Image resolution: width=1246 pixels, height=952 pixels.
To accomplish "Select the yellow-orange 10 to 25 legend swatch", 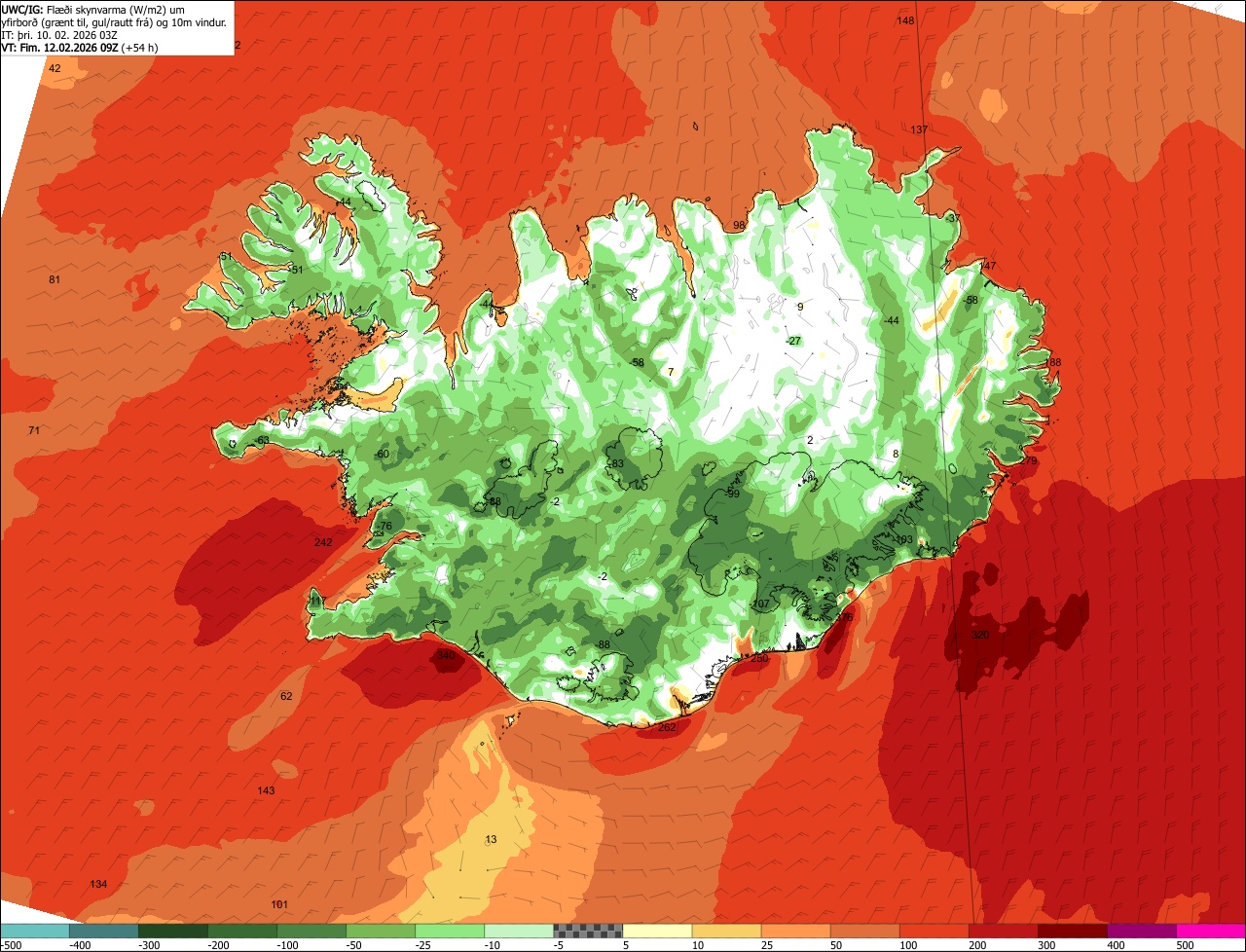I will (726, 931).
